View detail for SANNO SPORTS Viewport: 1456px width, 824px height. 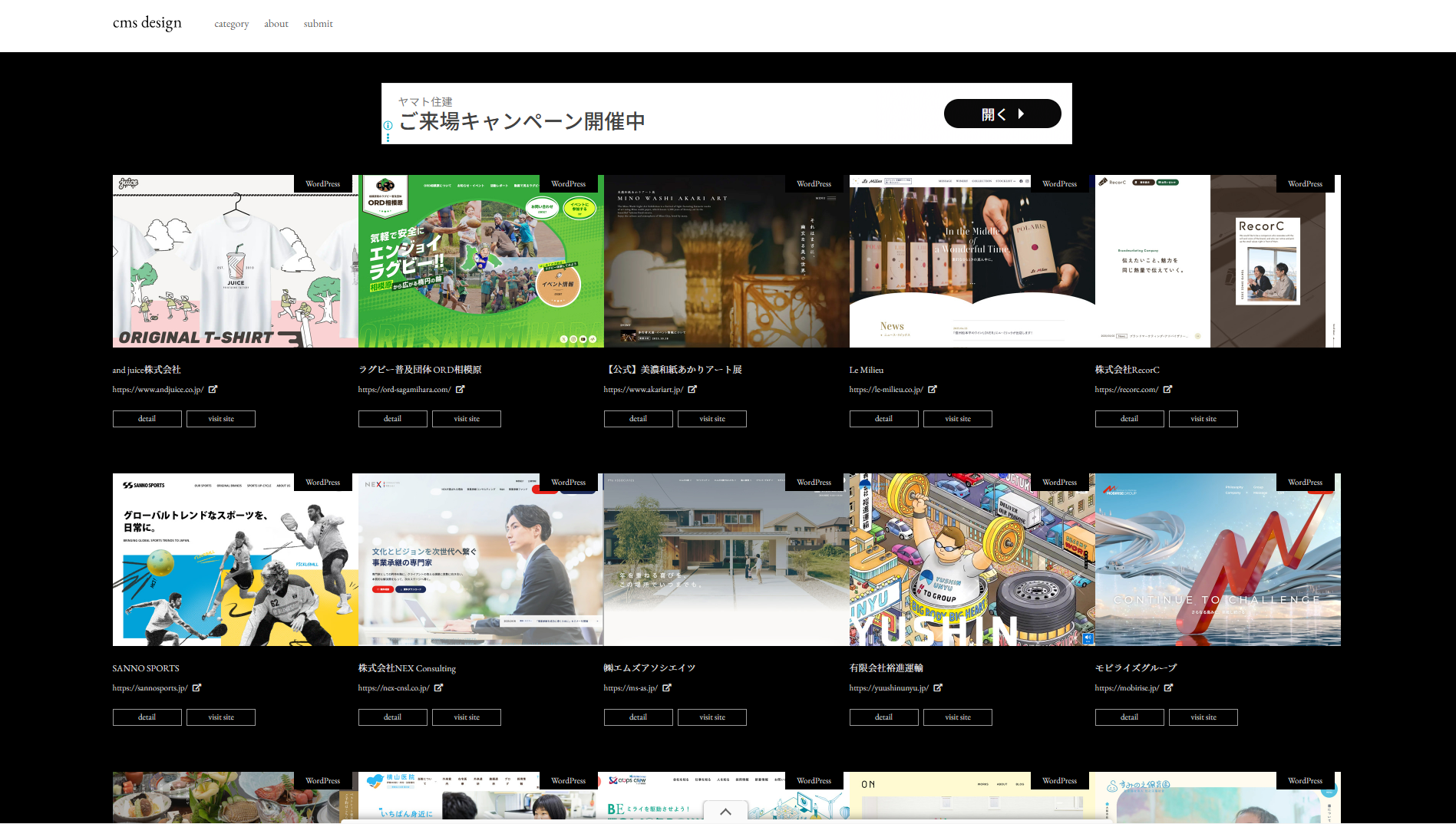coord(147,717)
